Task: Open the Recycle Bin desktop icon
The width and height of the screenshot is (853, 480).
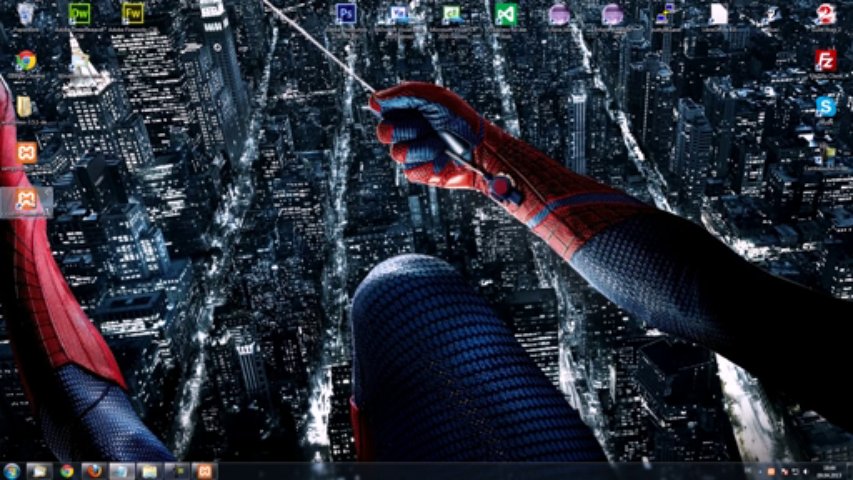Action: [x=26, y=14]
